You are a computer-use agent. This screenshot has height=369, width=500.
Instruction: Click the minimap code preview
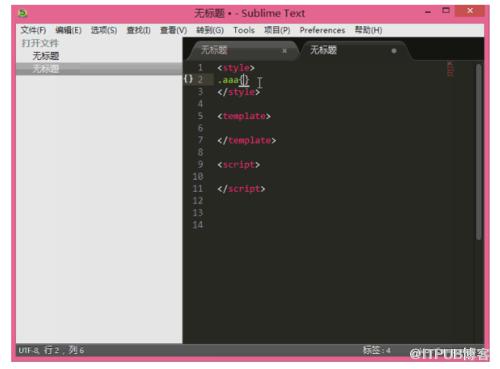click(450, 69)
